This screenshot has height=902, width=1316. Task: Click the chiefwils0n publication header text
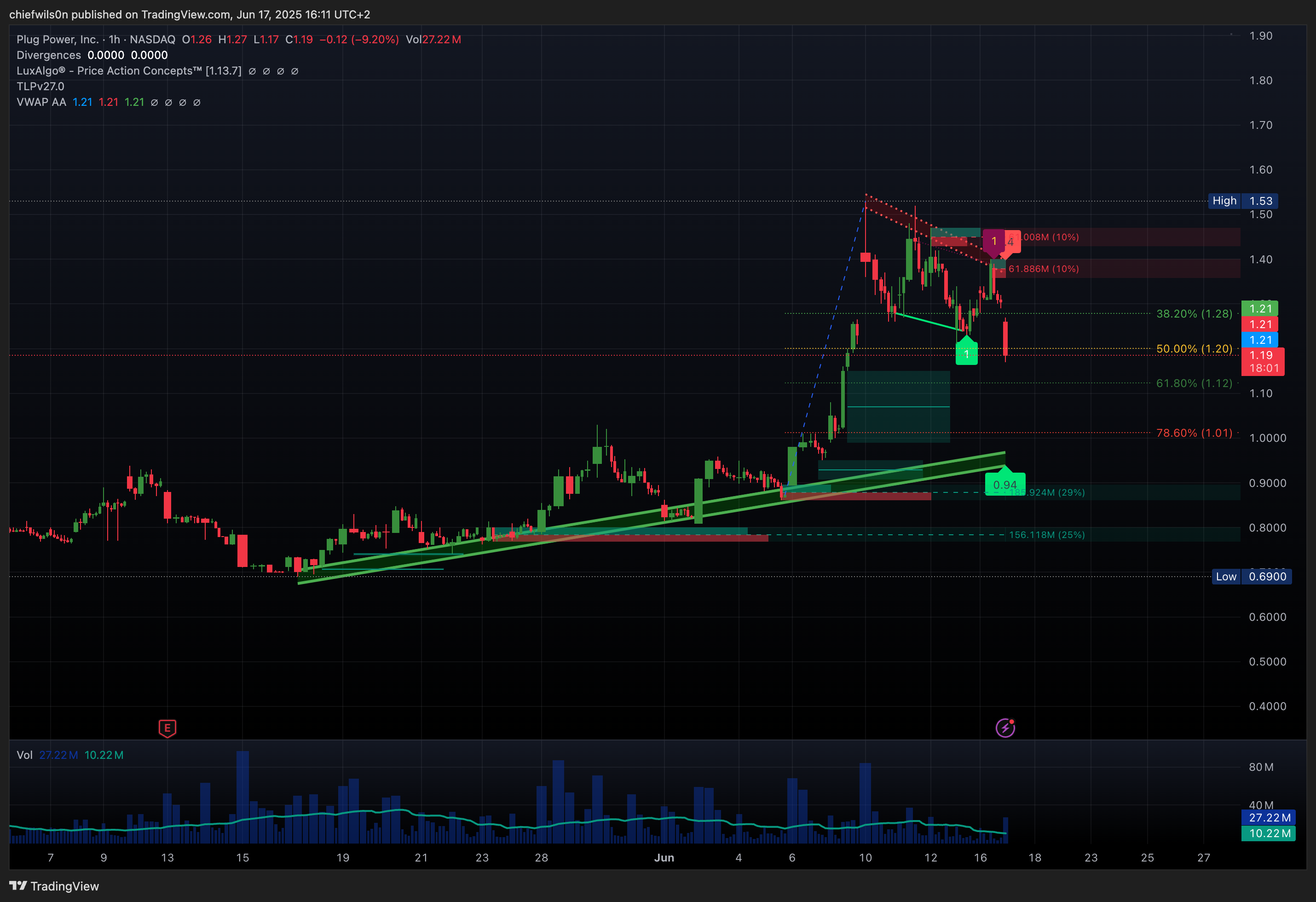[x=190, y=14]
